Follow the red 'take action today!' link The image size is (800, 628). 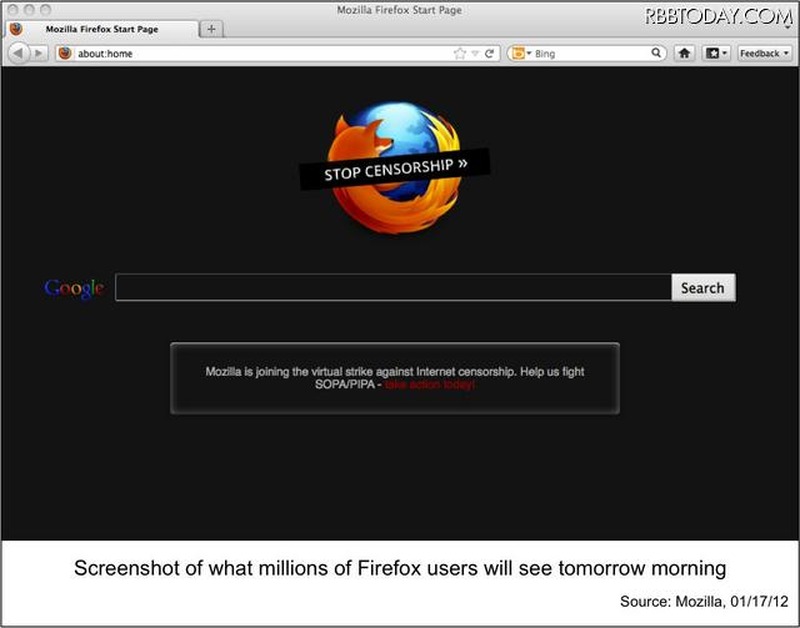429,384
